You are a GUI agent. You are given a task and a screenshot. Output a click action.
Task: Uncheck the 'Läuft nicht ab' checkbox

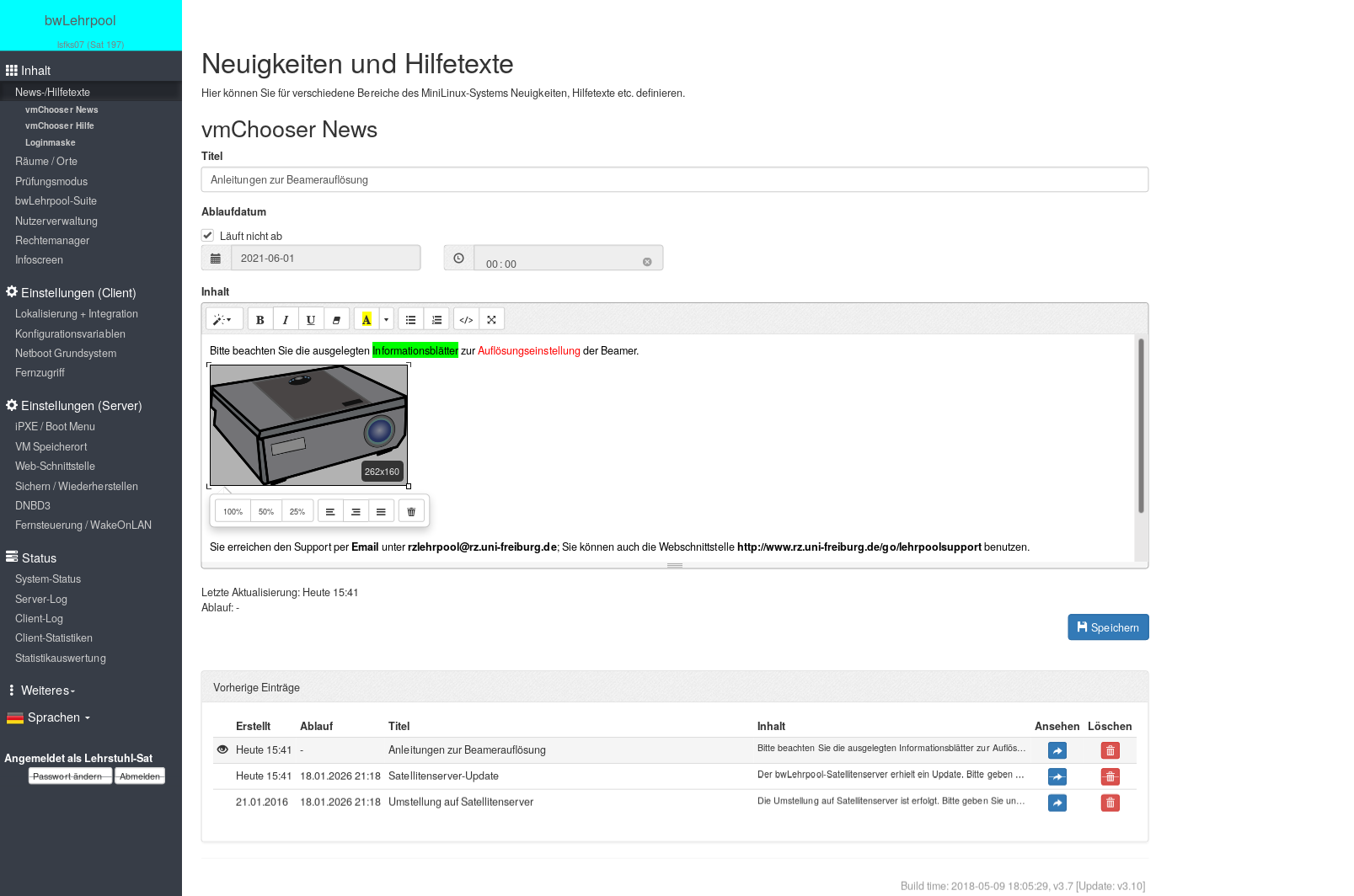pyautogui.click(x=207, y=236)
